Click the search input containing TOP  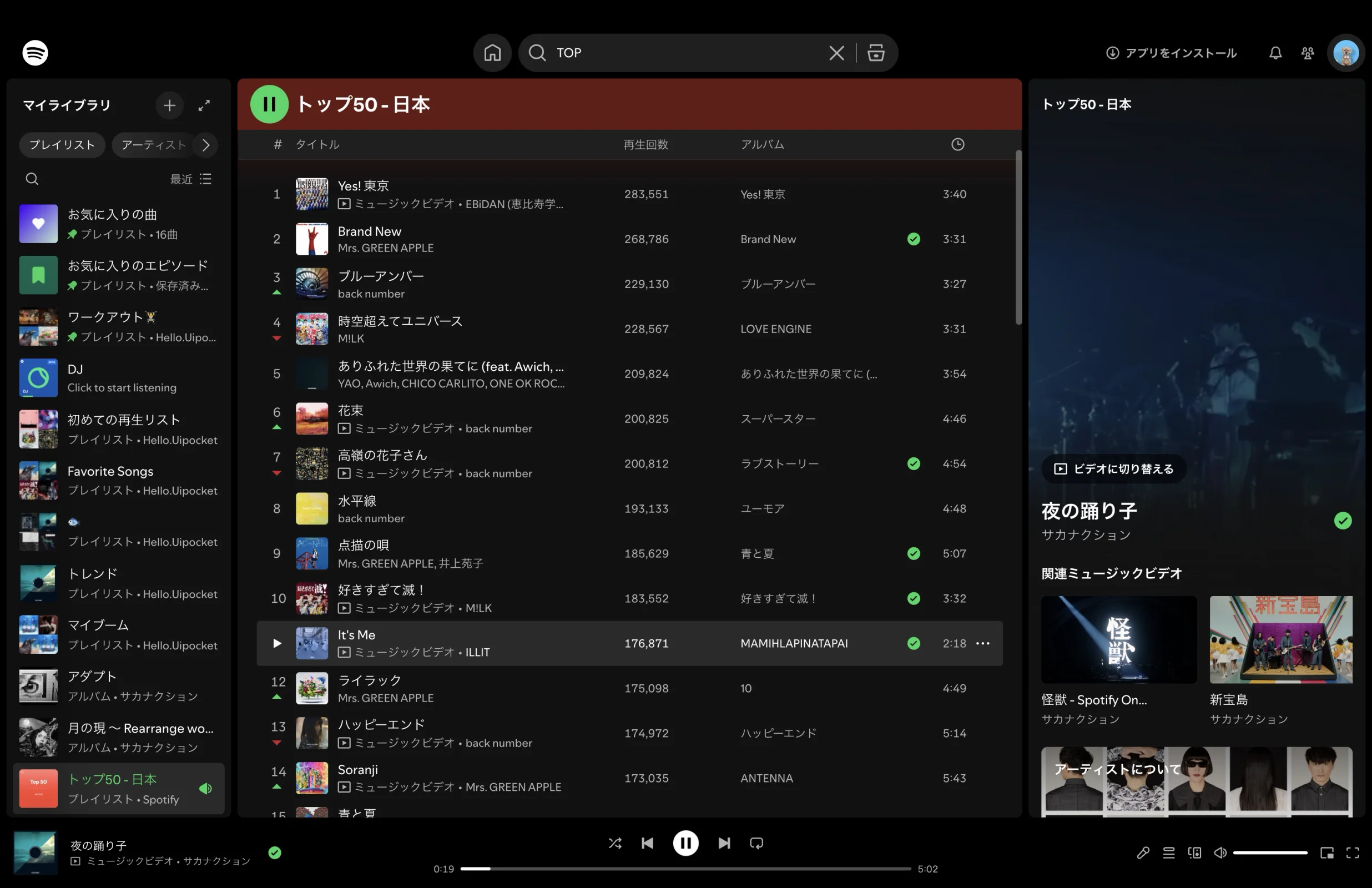[688, 53]
